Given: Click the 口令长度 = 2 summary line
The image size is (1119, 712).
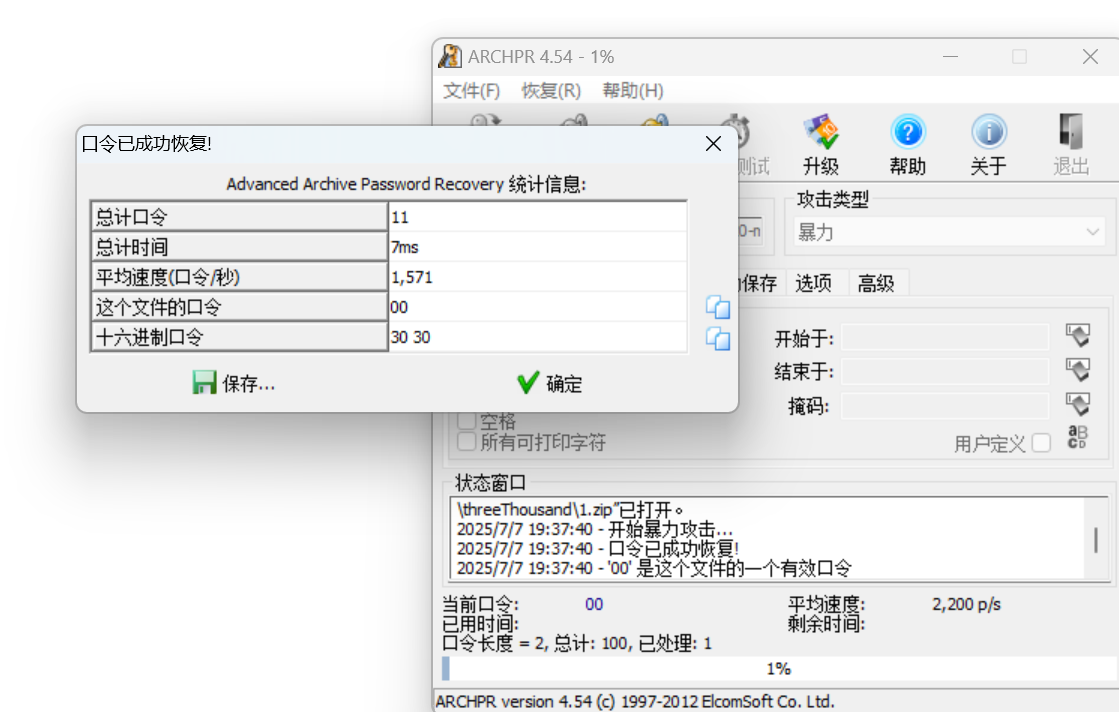Looking at the screenshot, I should pyautogui.click(x=577, y=644).
